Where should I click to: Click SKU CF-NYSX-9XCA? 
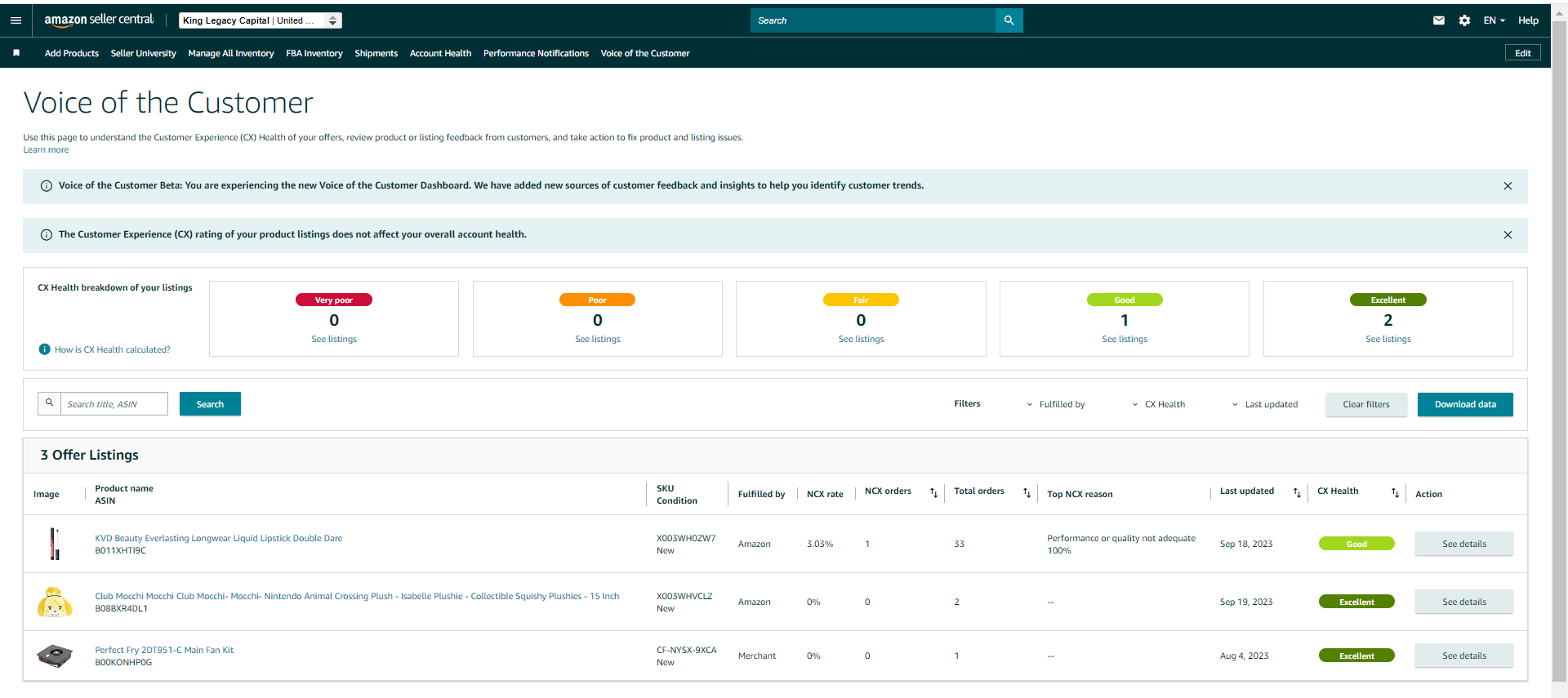coord(687,650)
